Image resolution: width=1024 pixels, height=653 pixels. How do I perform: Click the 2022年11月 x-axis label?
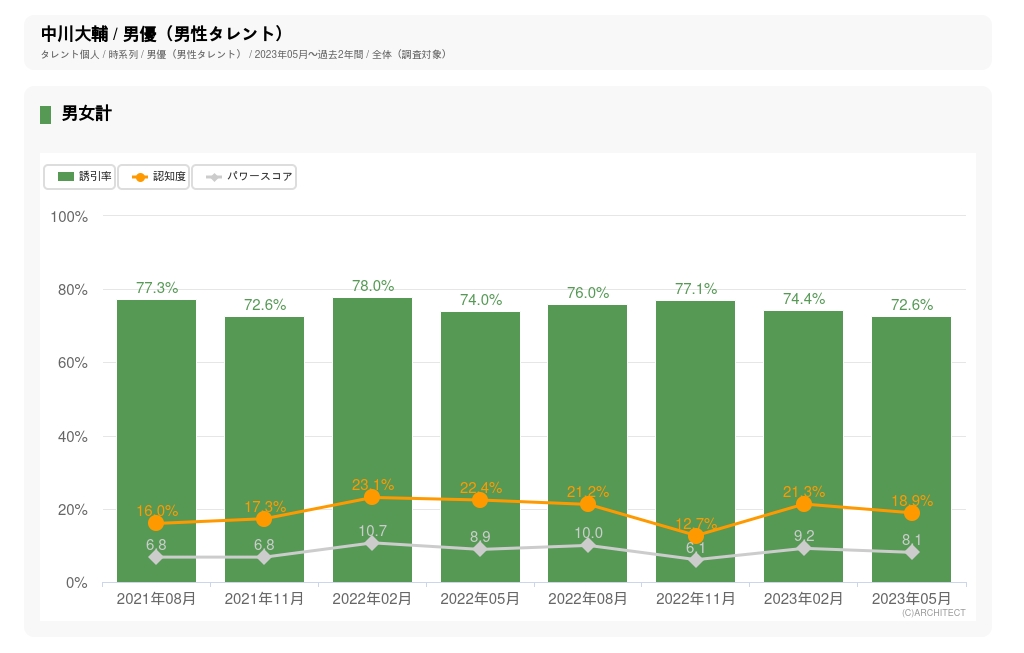(696, 598)
